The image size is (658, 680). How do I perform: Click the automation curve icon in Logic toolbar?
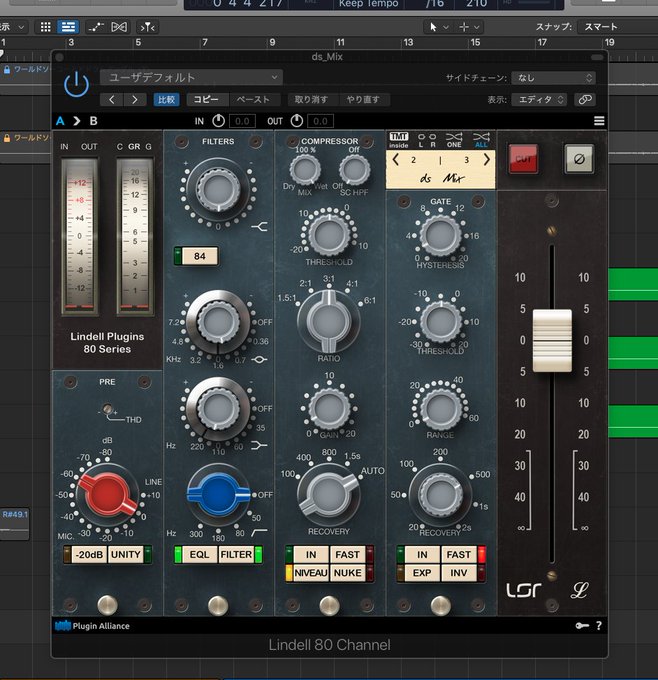coord(95,27)
